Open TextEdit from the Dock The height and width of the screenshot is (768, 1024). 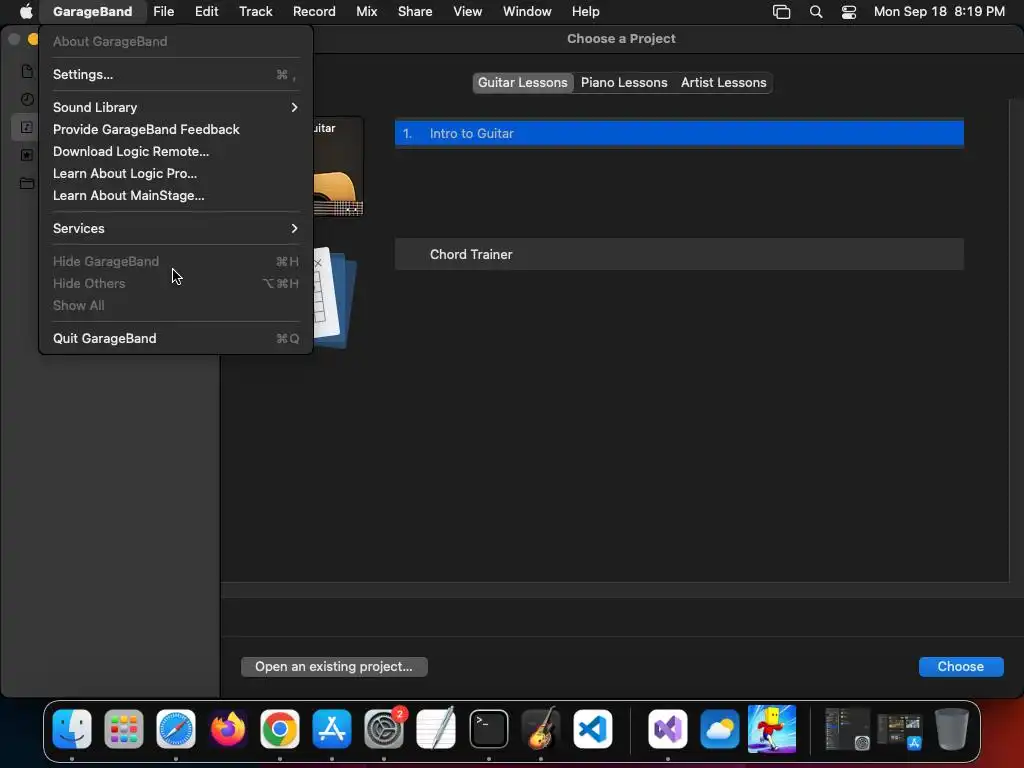[436, 728]
